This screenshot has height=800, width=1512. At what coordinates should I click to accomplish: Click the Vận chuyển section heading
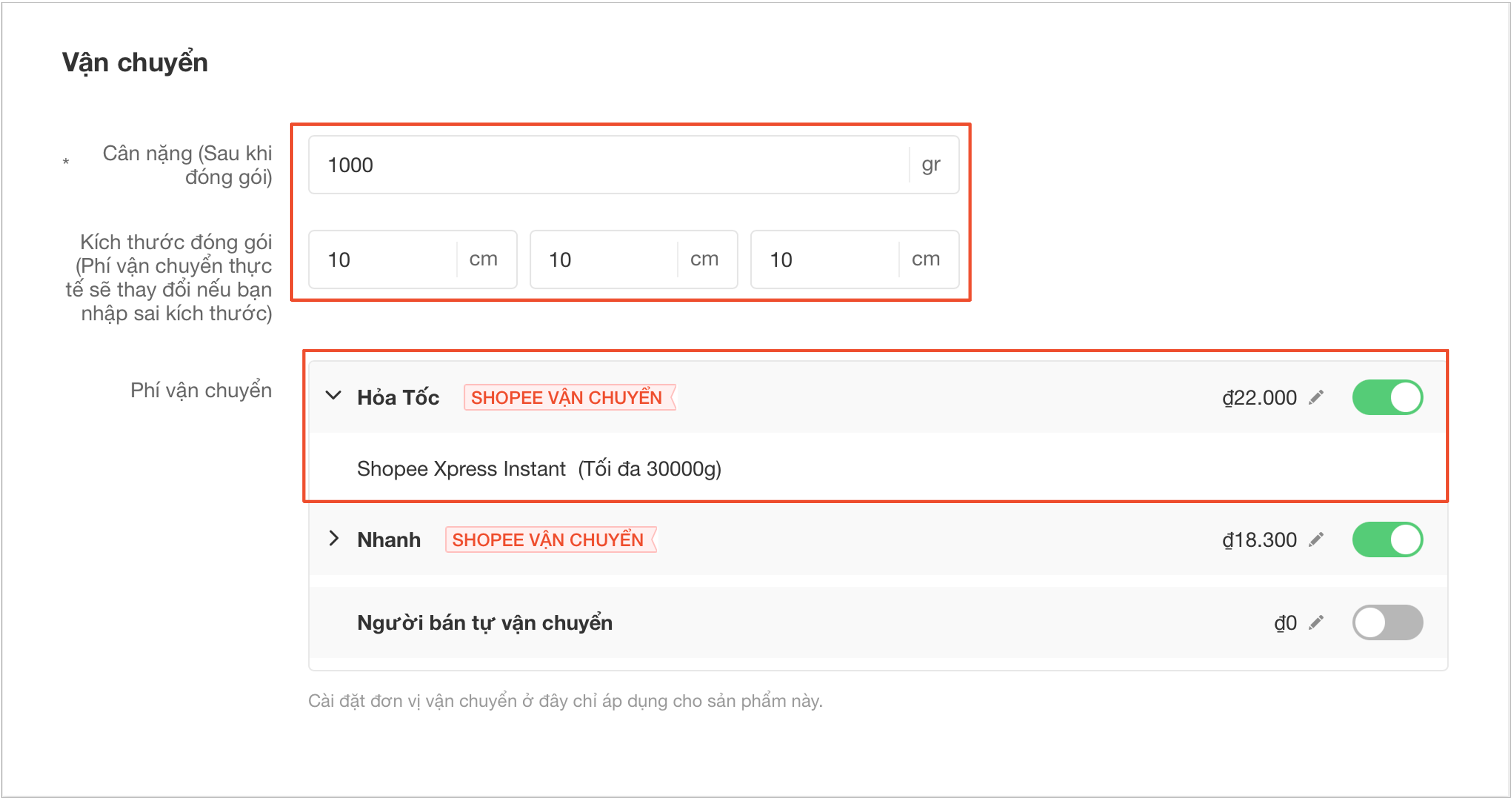tap(135, 62)
